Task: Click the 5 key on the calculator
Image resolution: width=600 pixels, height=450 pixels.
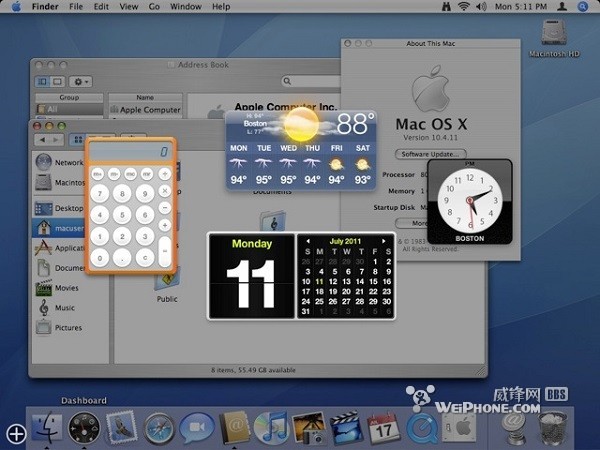Action: point(122,215)
